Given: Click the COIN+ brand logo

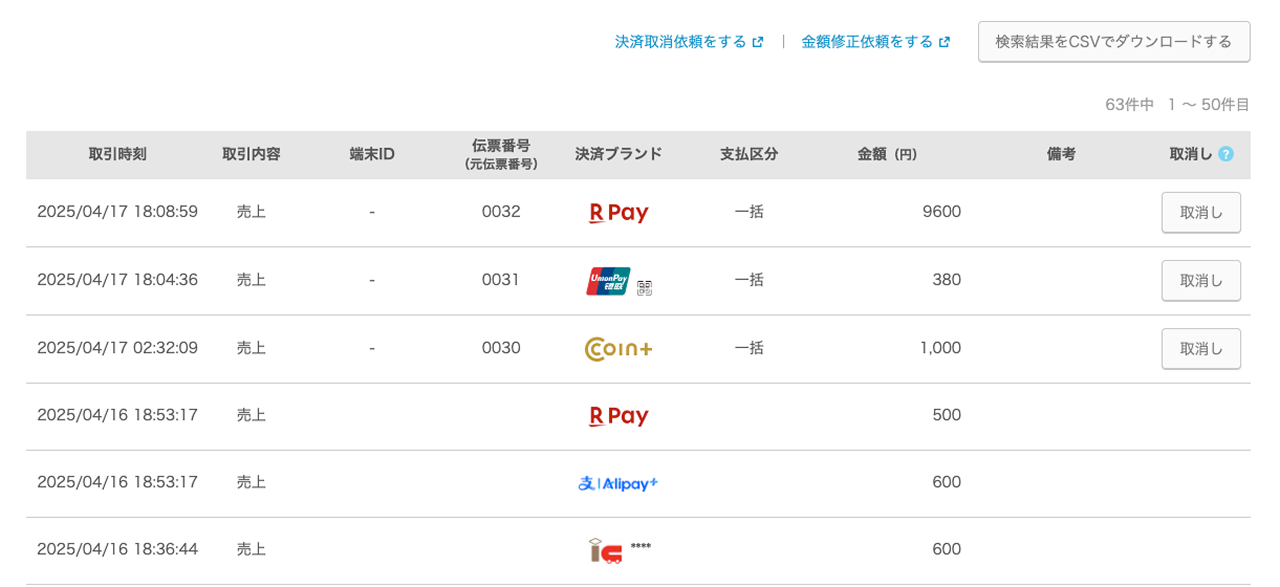Looking at the screenshot, I should tap(618, 349).
